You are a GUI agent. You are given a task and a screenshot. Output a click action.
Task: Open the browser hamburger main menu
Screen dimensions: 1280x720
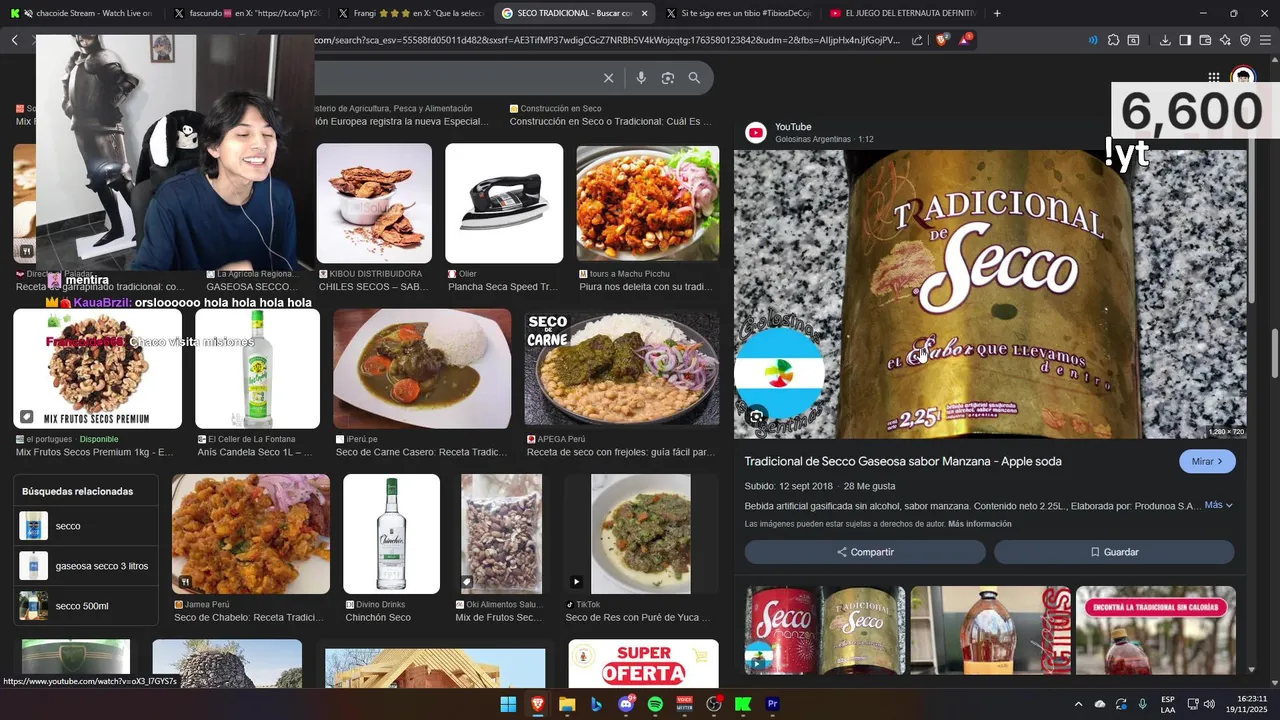(1266, 40)
